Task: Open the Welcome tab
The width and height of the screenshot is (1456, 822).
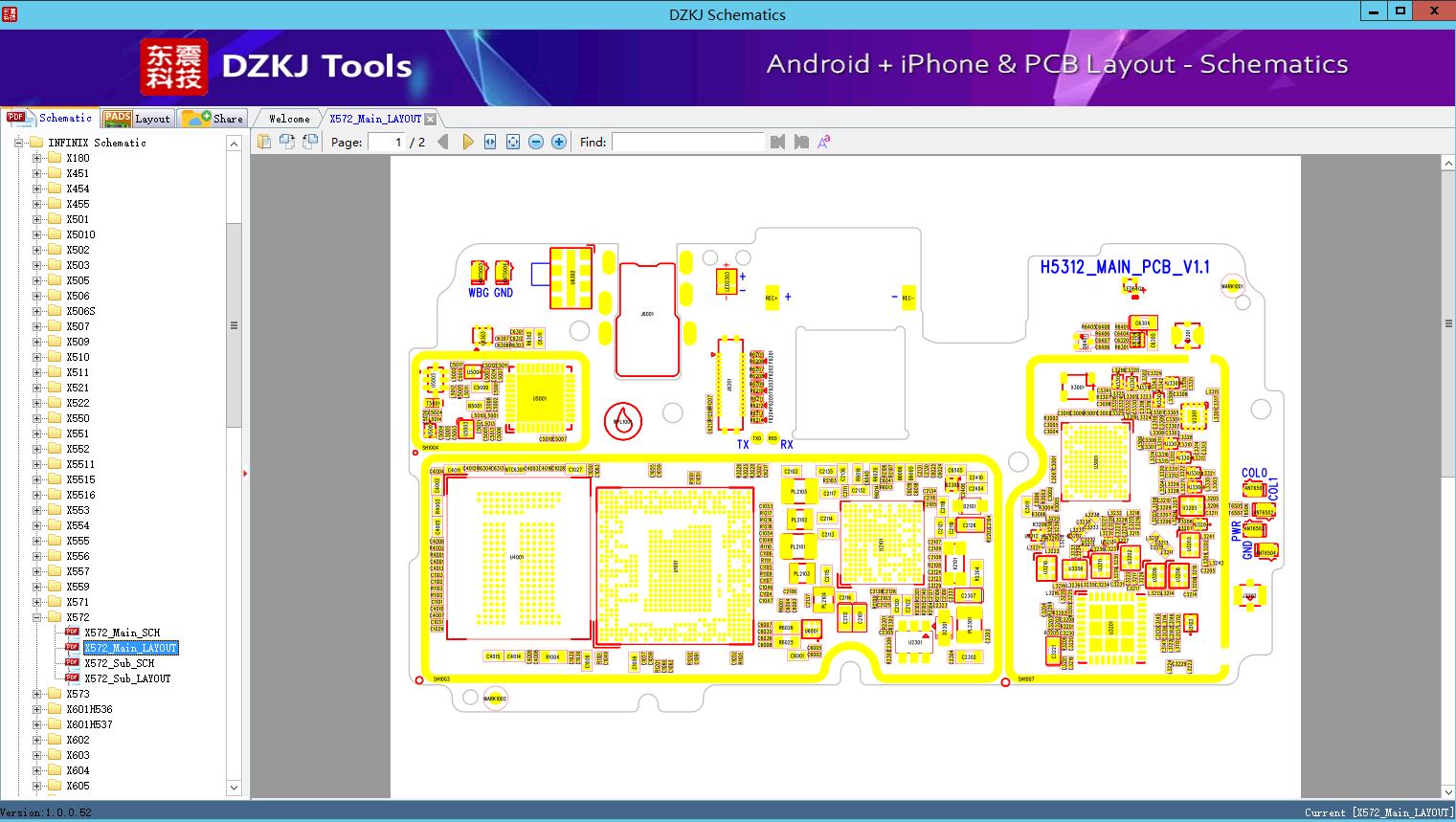Action: click(289, 119)
